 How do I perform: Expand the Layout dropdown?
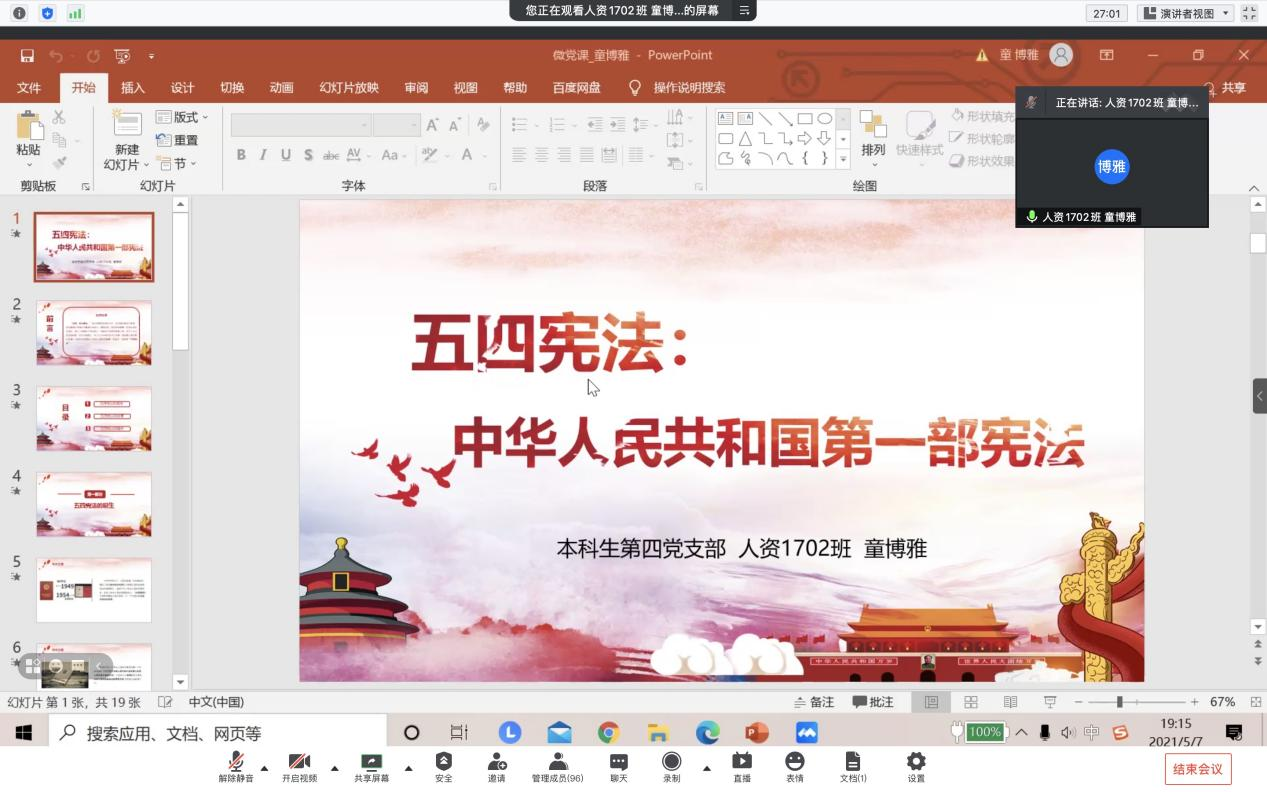click(x=184, y=117)
